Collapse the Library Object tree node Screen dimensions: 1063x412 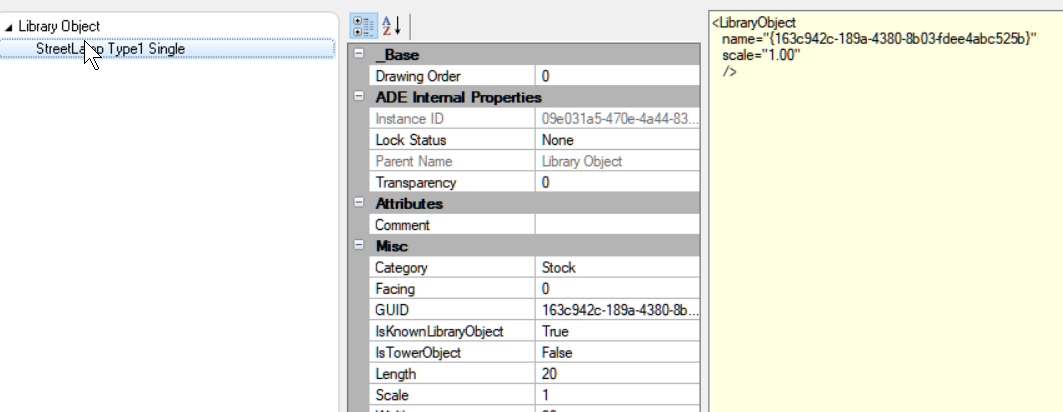[x=8, y=27]
